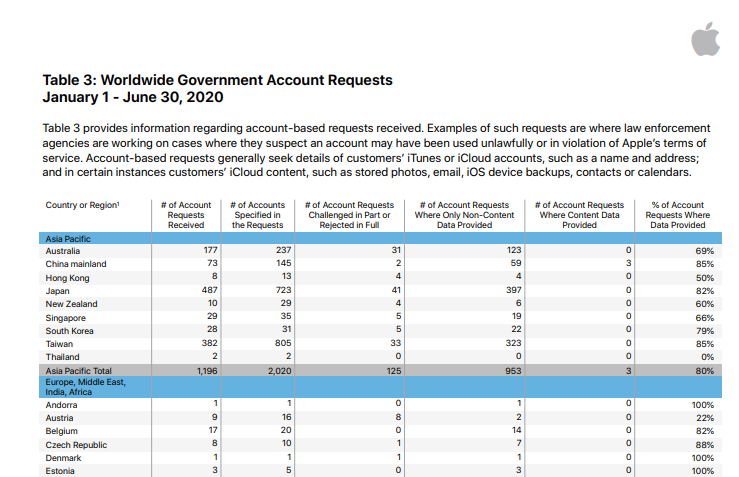
Task: Click South Korea's data provided percentage 79%
Action: (x=705, y=331)
